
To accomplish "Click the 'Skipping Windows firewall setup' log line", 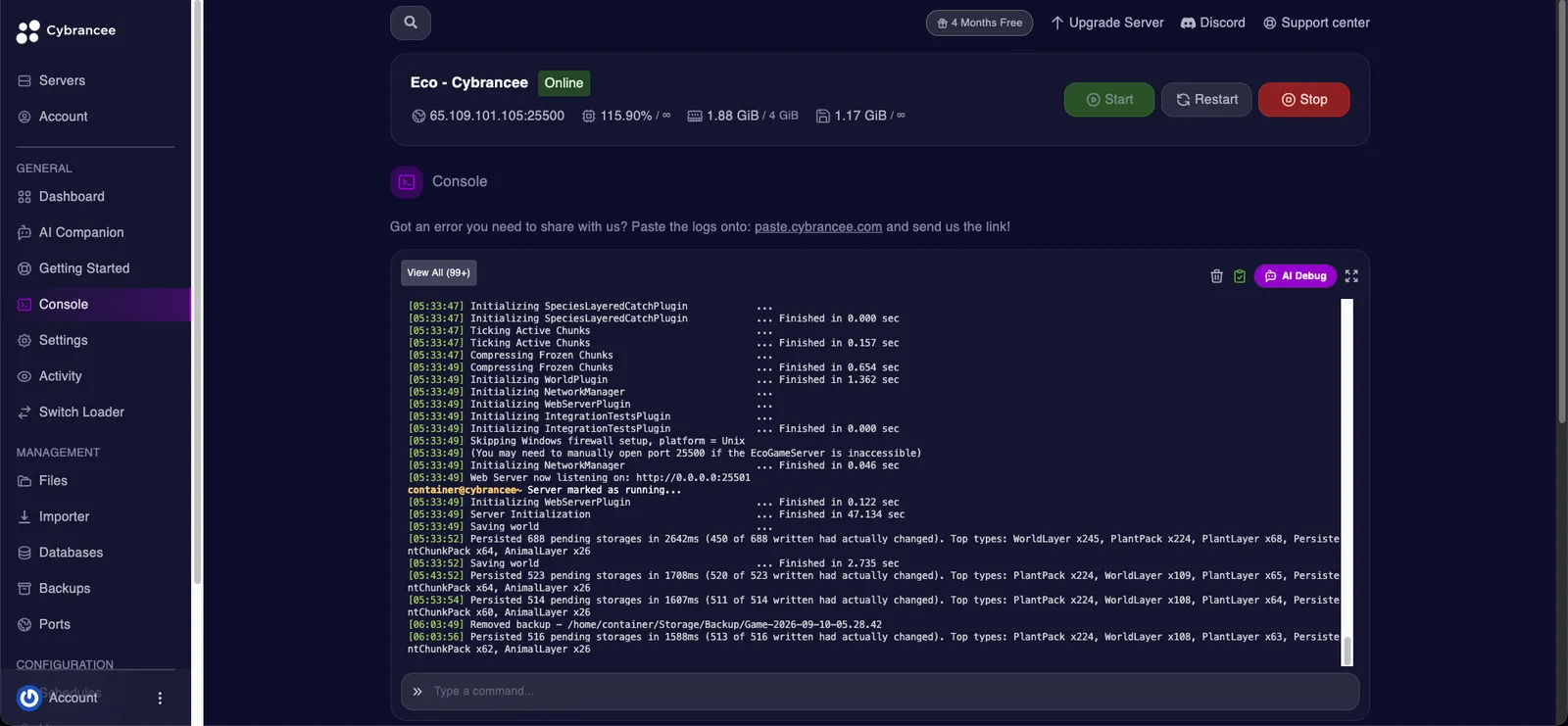I will pyautogui.click(x=576, y=441).
